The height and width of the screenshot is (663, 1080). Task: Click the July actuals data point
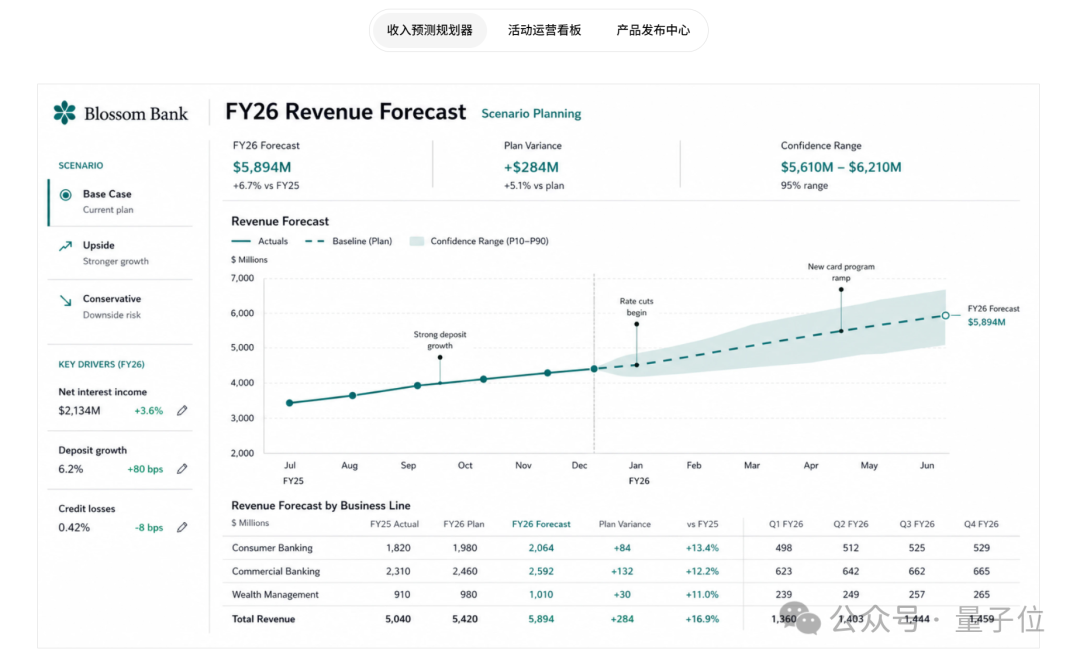(289, 403)
